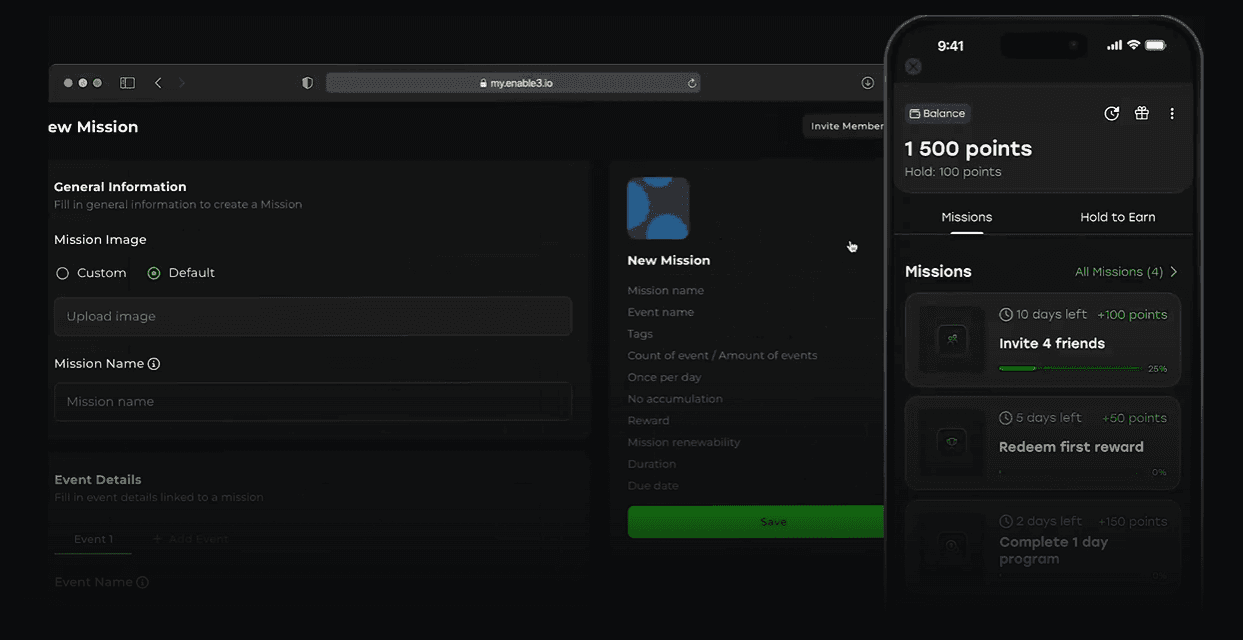Open the privacy shield icon in browser toolbar

[308, 83]
